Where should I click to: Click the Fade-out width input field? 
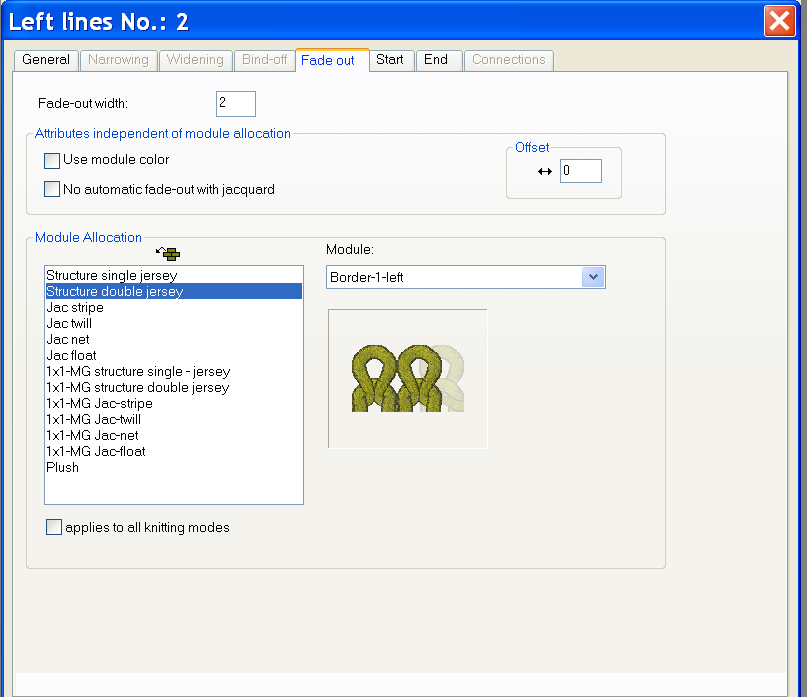point(236,104)
